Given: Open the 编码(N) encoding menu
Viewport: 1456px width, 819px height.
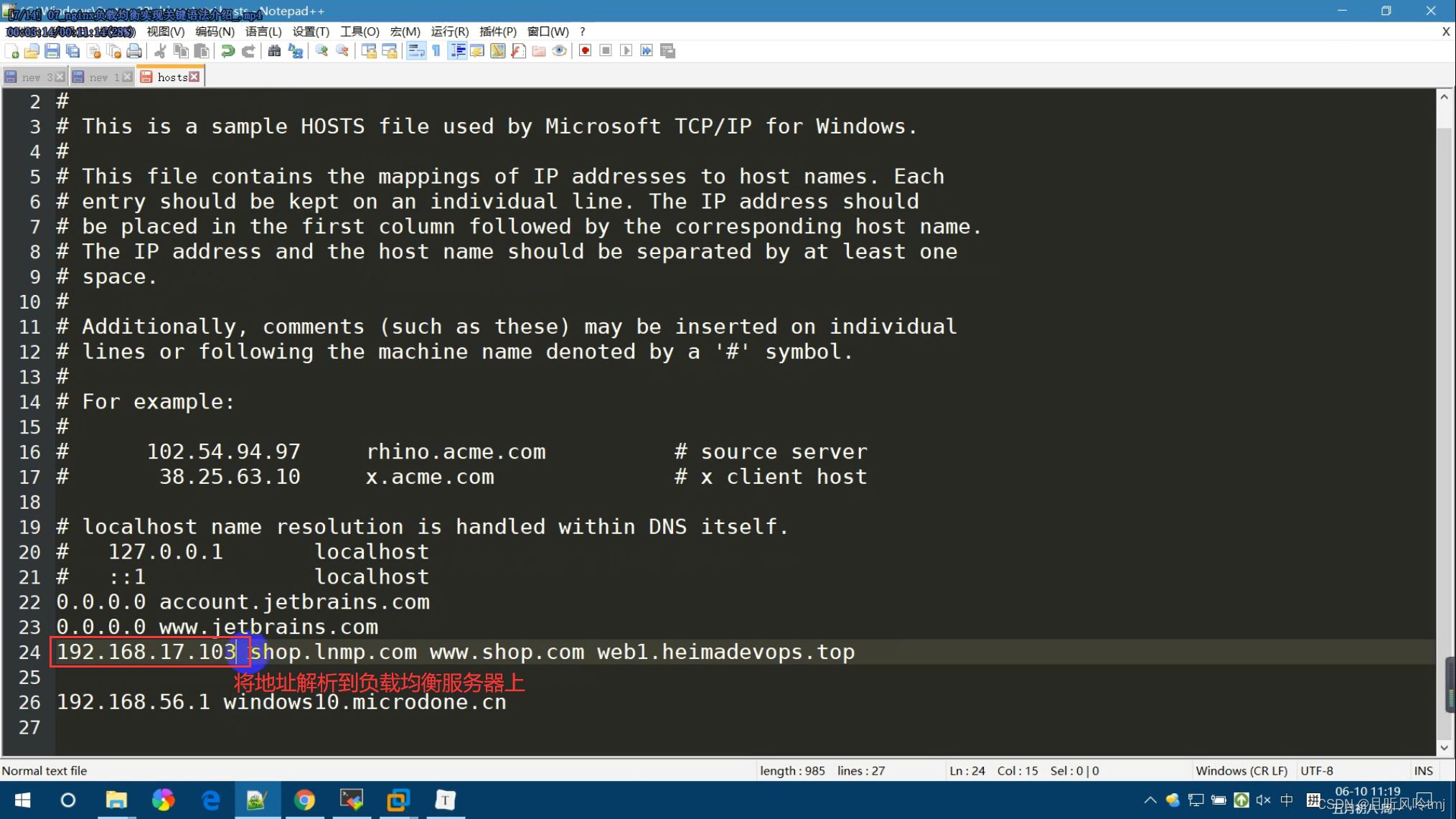Looking at the screenshot, I should 215,32.
